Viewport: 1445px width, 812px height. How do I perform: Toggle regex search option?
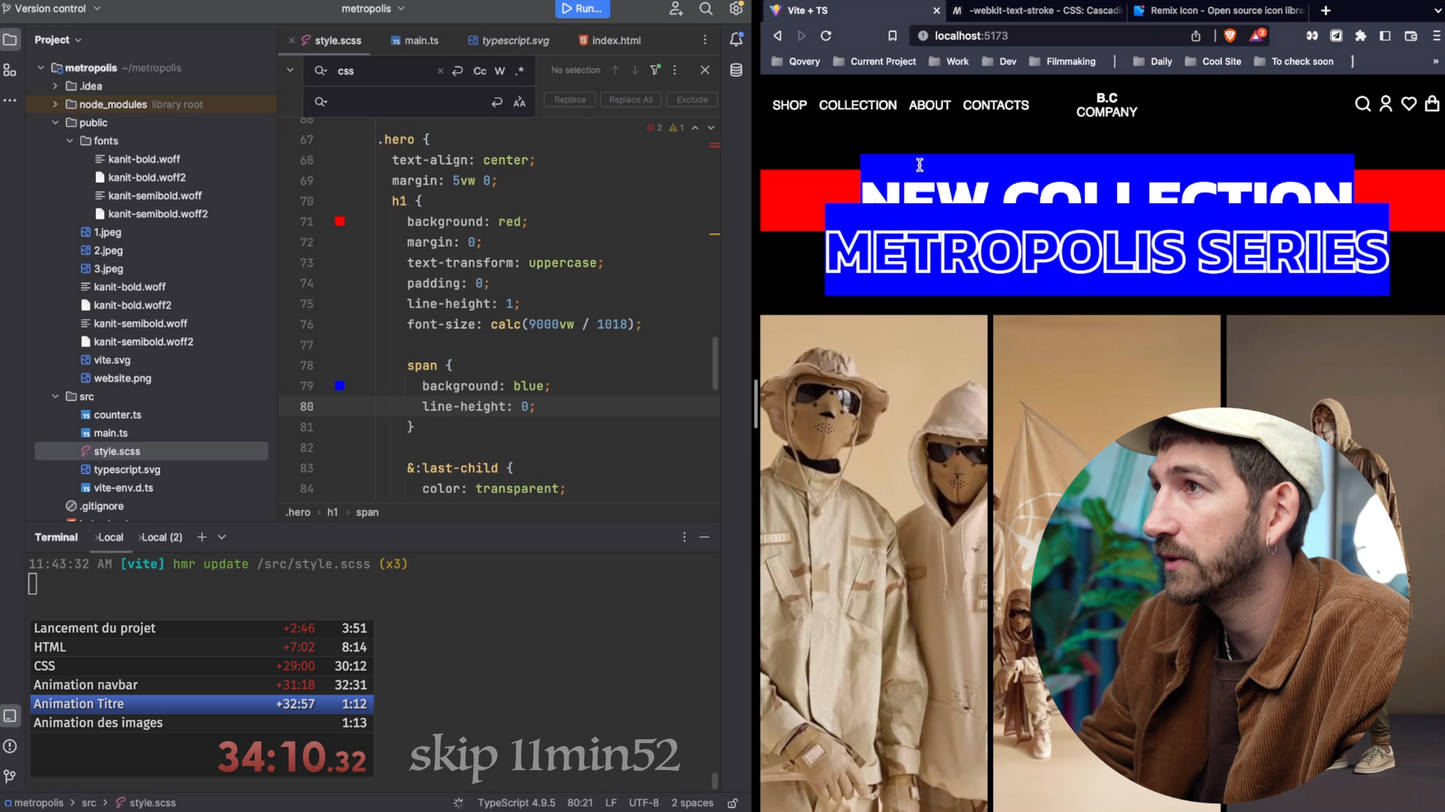click(519, 71)
